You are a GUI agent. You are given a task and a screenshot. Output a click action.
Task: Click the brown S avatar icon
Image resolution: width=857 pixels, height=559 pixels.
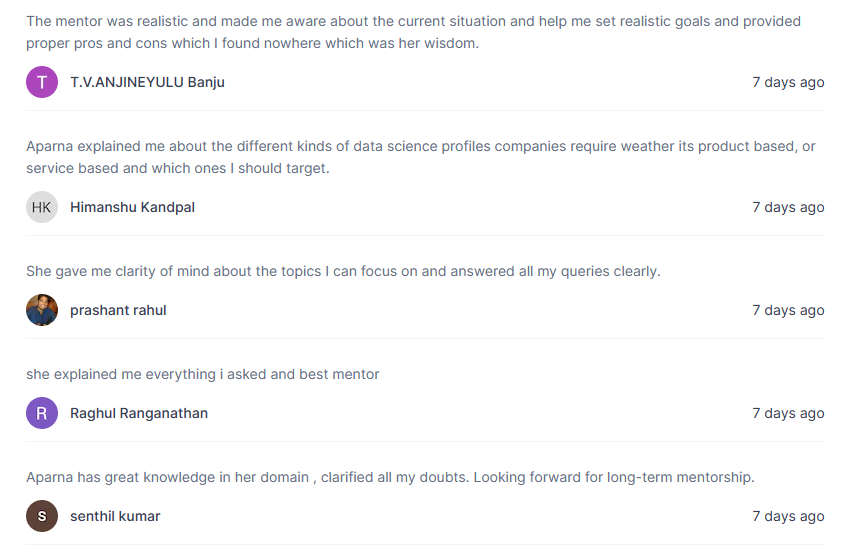tap(42, 516)
